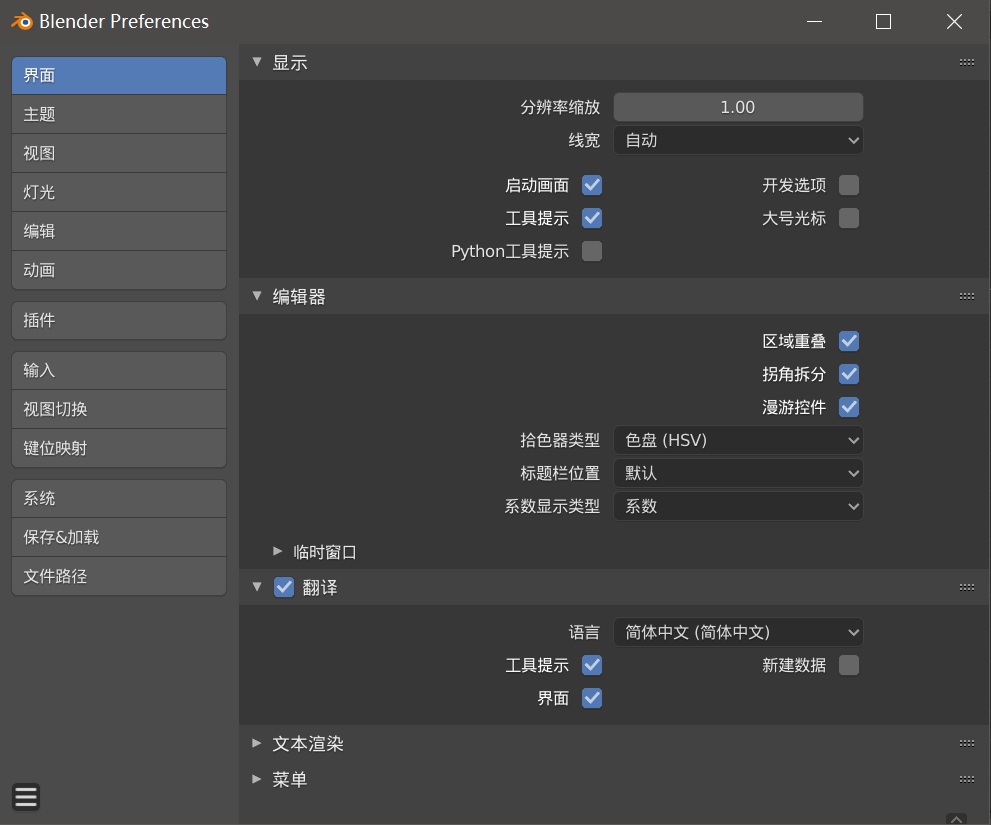Viewport: 991px width, 825px height.
Task: Click the drag grip dots on 菜单 panel
Action: point(966,779)
